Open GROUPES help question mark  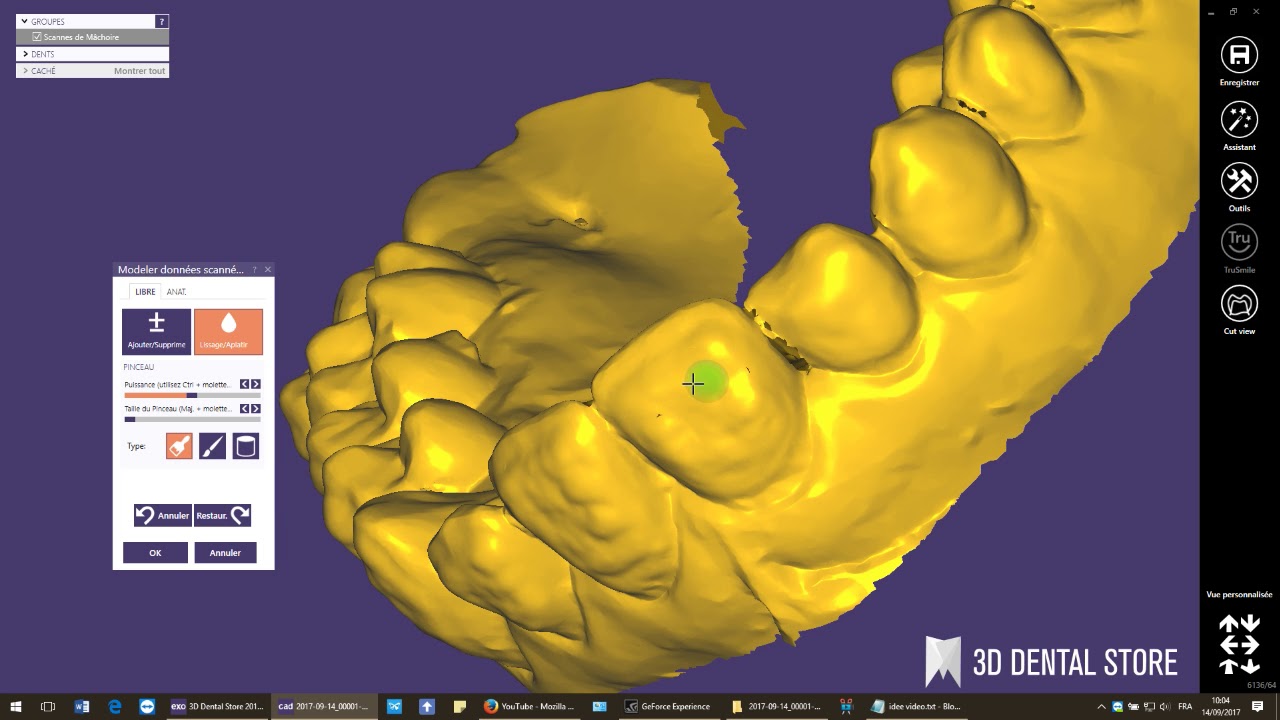[162, 21]
